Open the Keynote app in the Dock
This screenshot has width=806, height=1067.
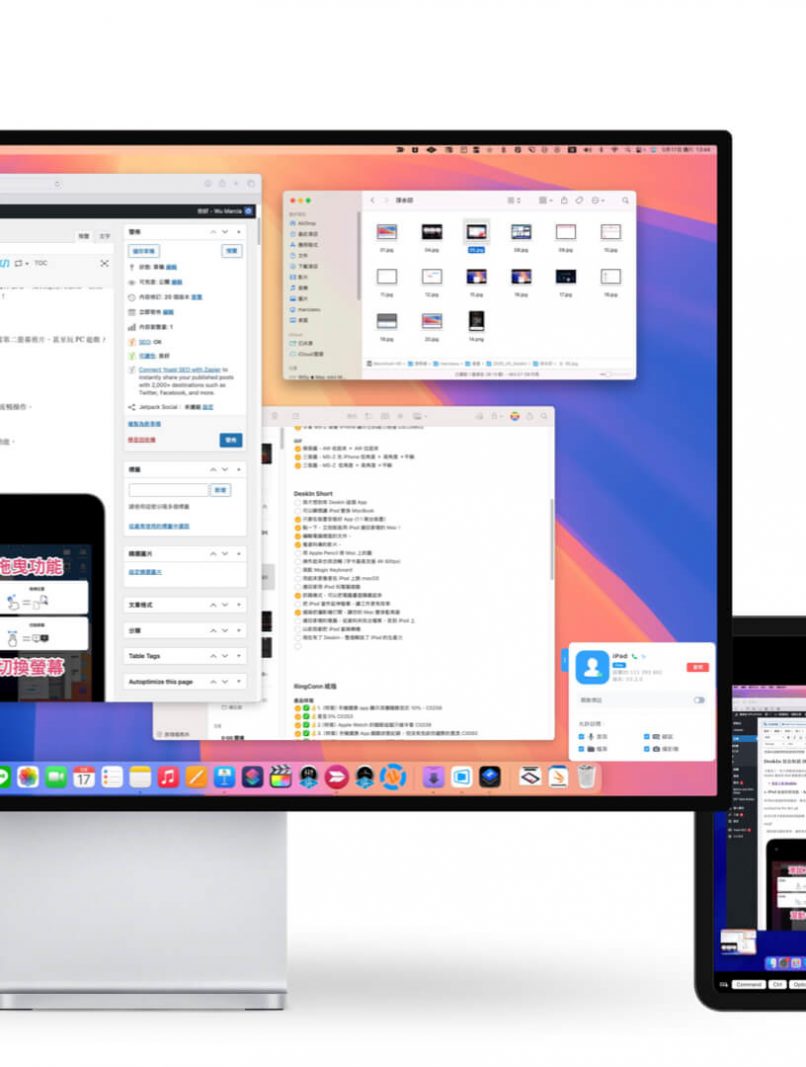coord(224,777)
